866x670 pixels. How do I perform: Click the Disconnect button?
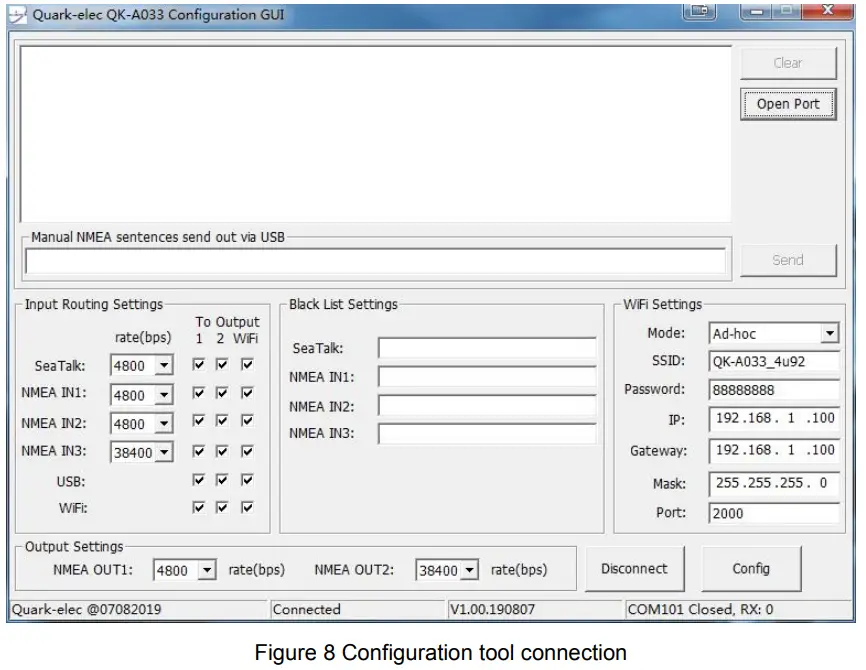tap(635, 568)
